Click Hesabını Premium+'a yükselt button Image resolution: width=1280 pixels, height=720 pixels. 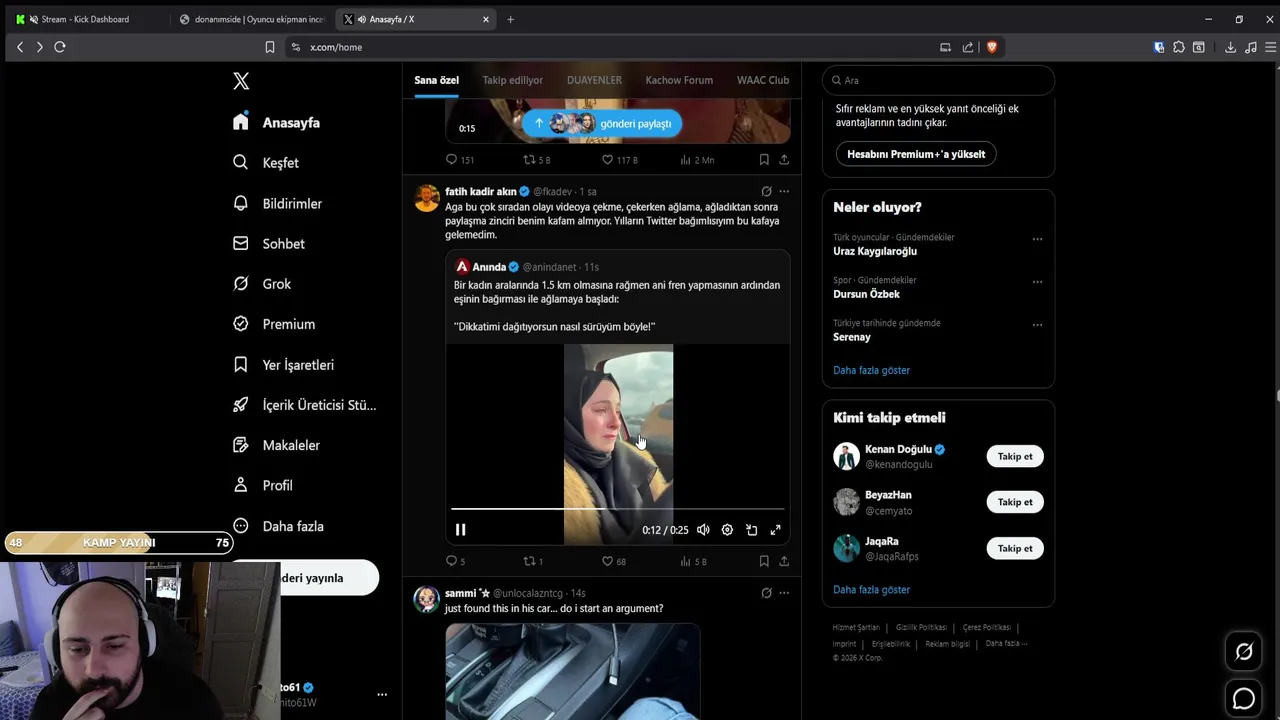916,154
